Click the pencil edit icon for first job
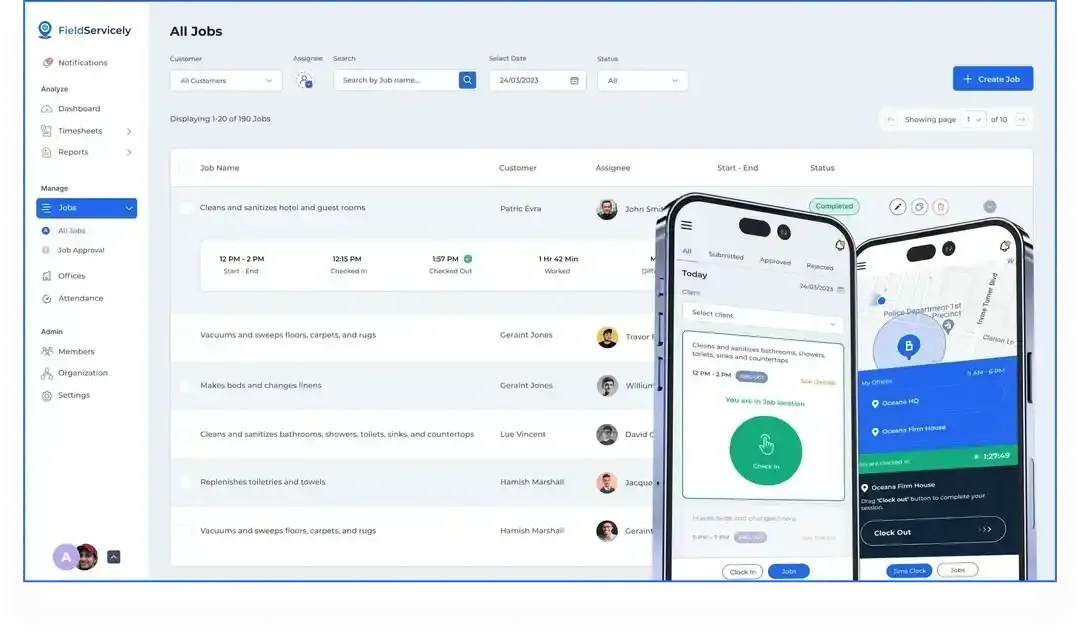The height and width of the screenshot is (638, 1080). pos(897,207)
